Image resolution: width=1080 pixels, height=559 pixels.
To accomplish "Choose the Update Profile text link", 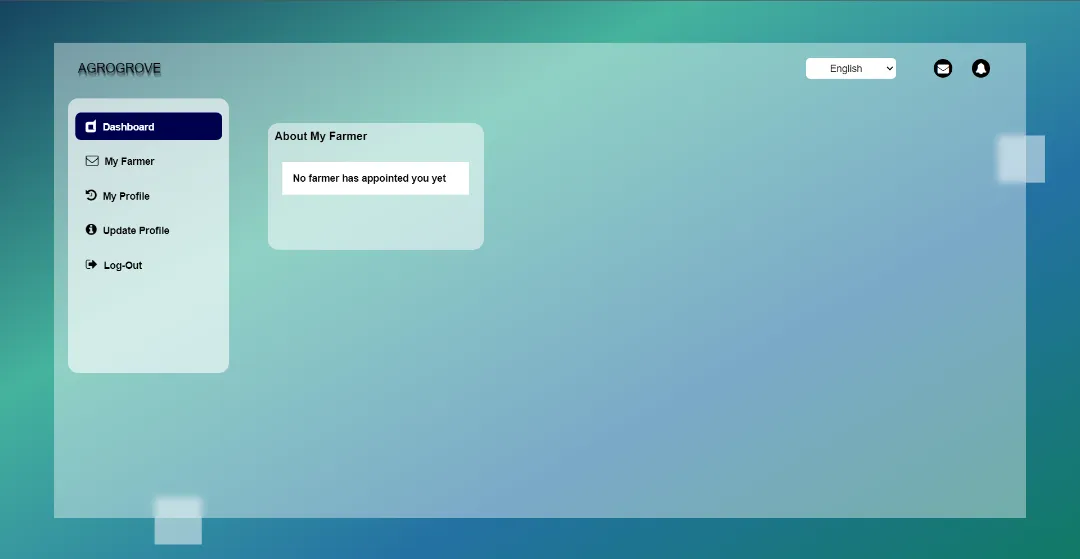I will [136, 230].
